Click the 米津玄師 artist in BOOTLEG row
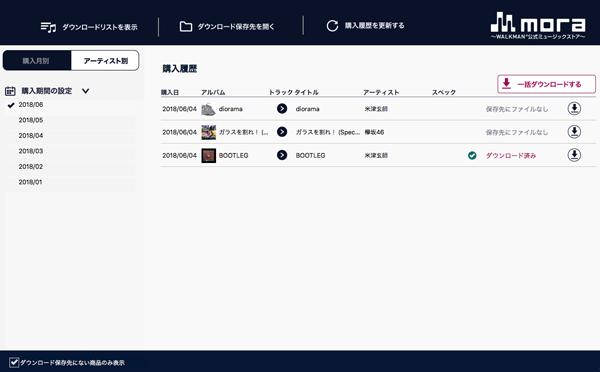Viewport: 600px width, 372px height. coord(376,155)
